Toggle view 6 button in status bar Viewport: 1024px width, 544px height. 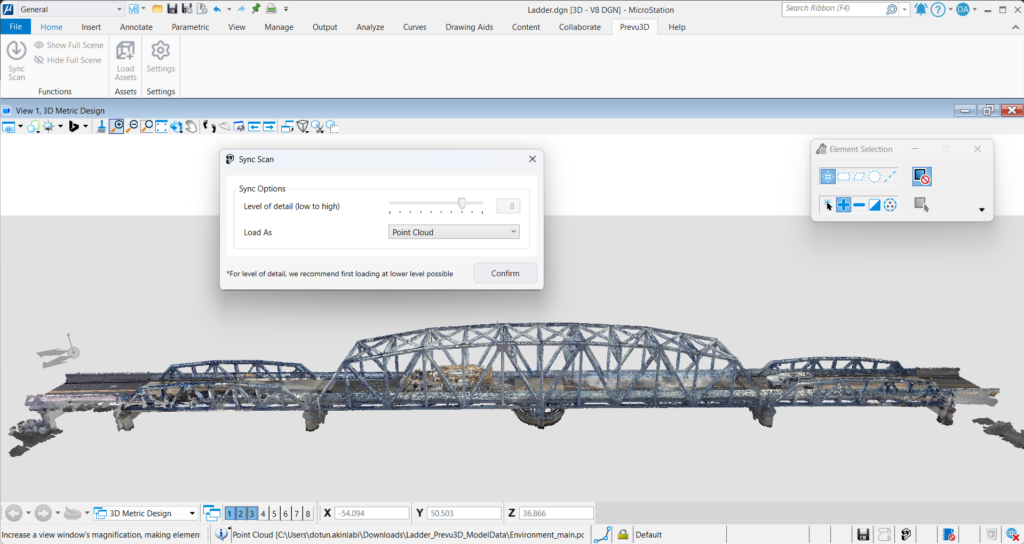[285, 513]
